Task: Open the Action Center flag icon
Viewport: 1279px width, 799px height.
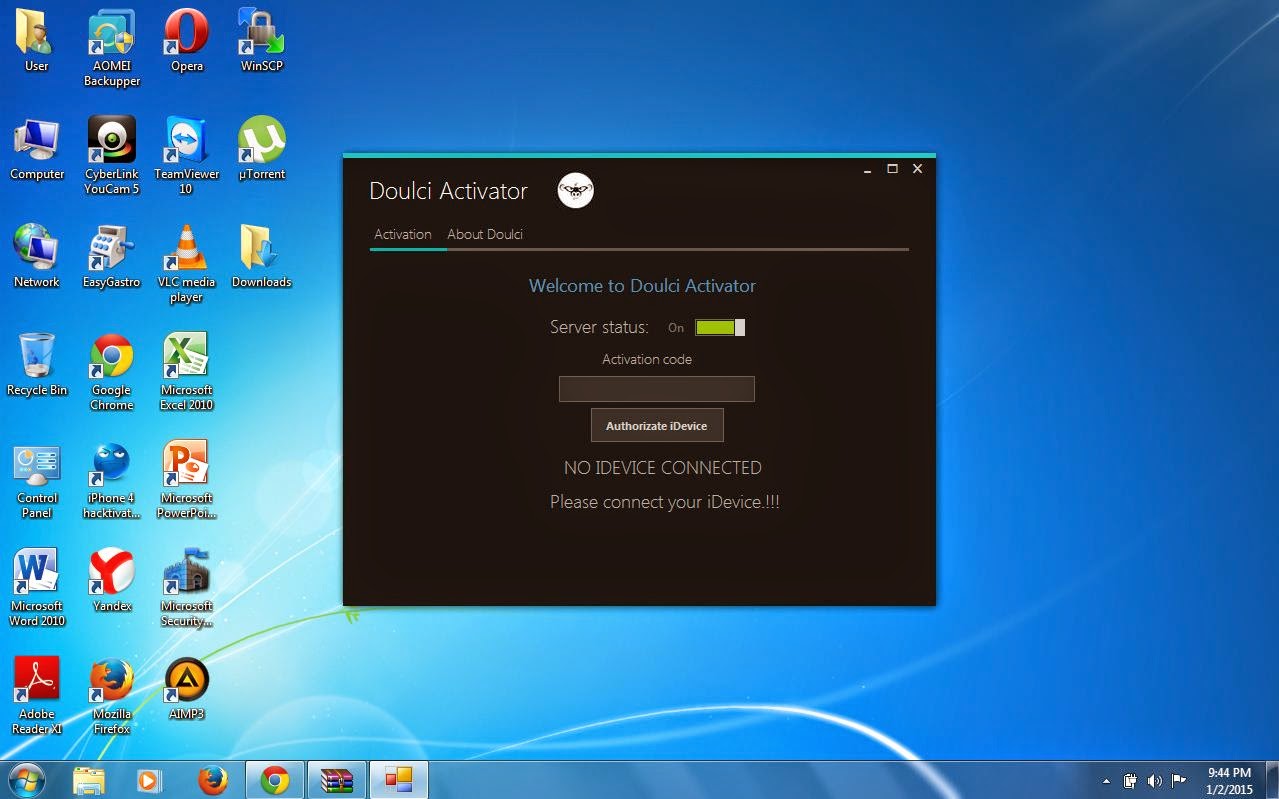Action: (1178, 781)
